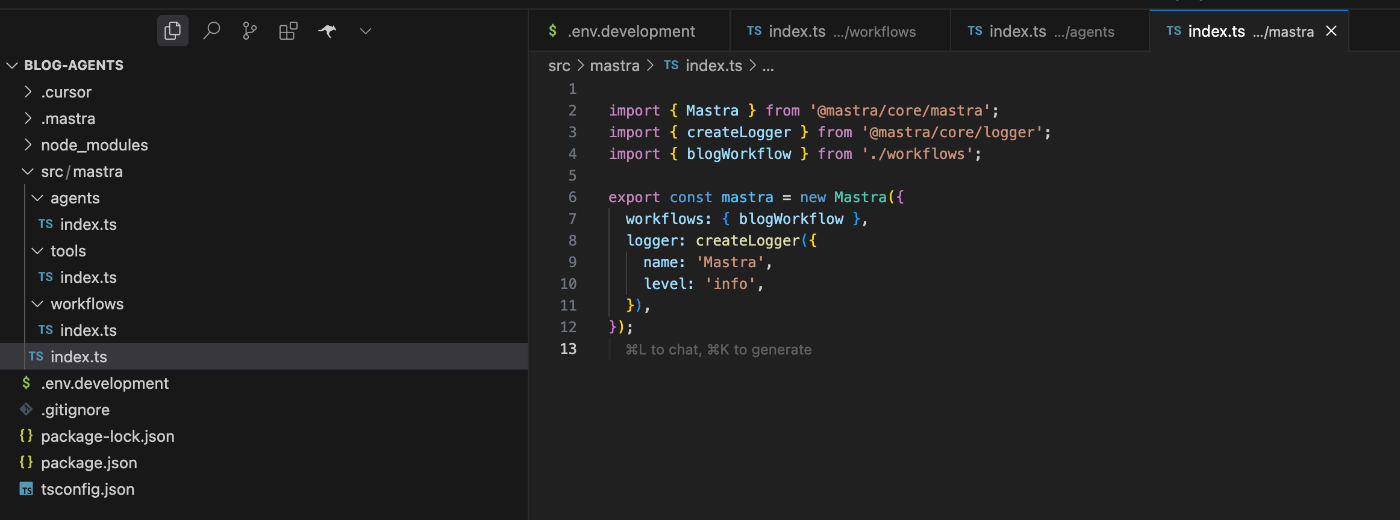This screenshot has width=1400, height=520.
Task: Click the breadcrumb ellipsis item
Action: (768, 65)
